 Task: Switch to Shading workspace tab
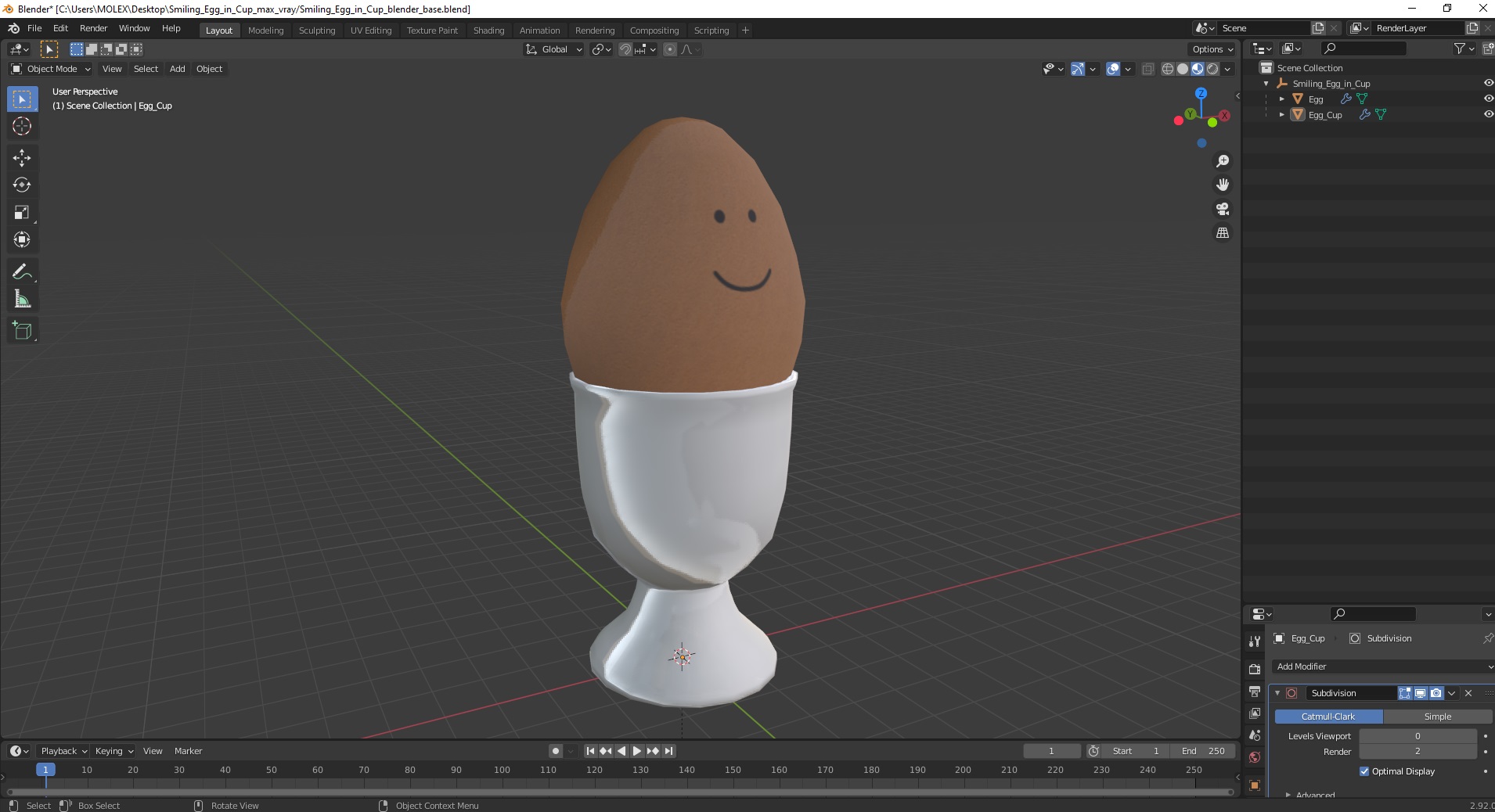[488, 31]
